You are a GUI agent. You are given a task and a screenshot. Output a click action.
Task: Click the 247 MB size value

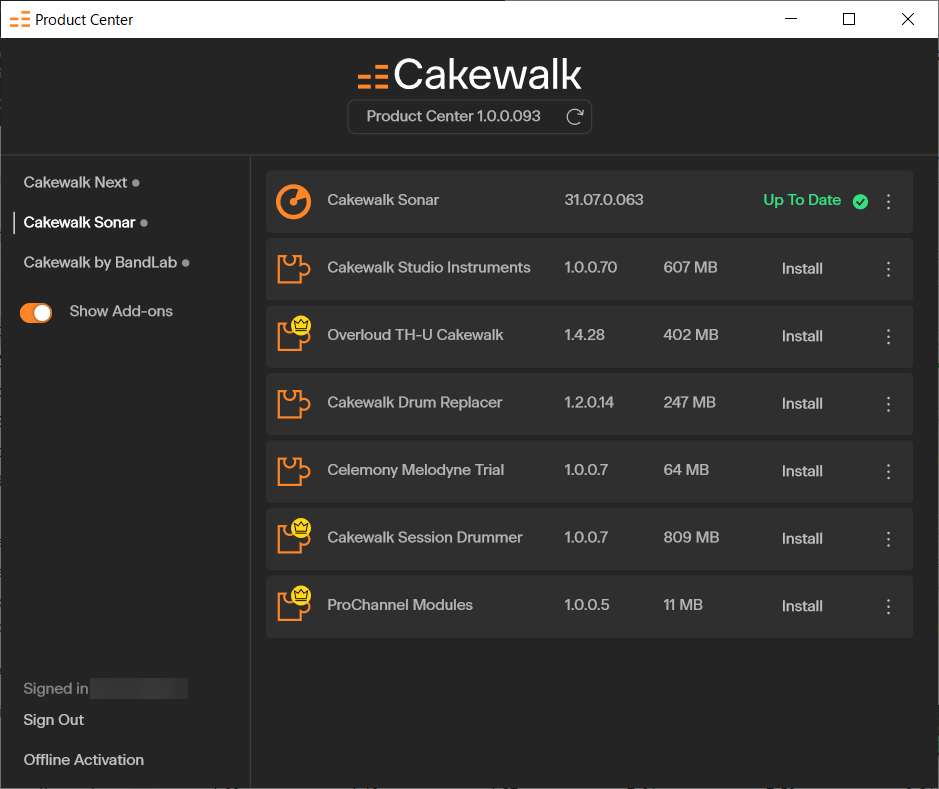coord(689,402)
